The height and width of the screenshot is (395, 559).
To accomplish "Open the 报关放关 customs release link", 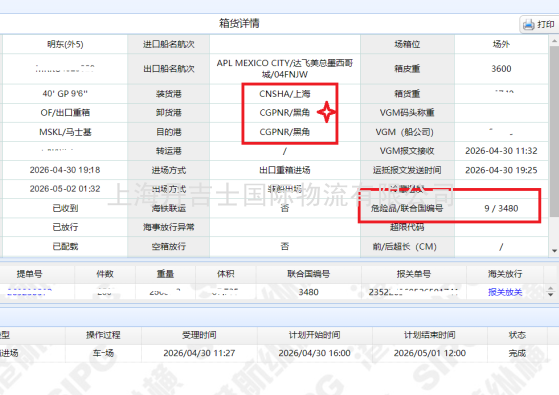I will tap(505, 292).
